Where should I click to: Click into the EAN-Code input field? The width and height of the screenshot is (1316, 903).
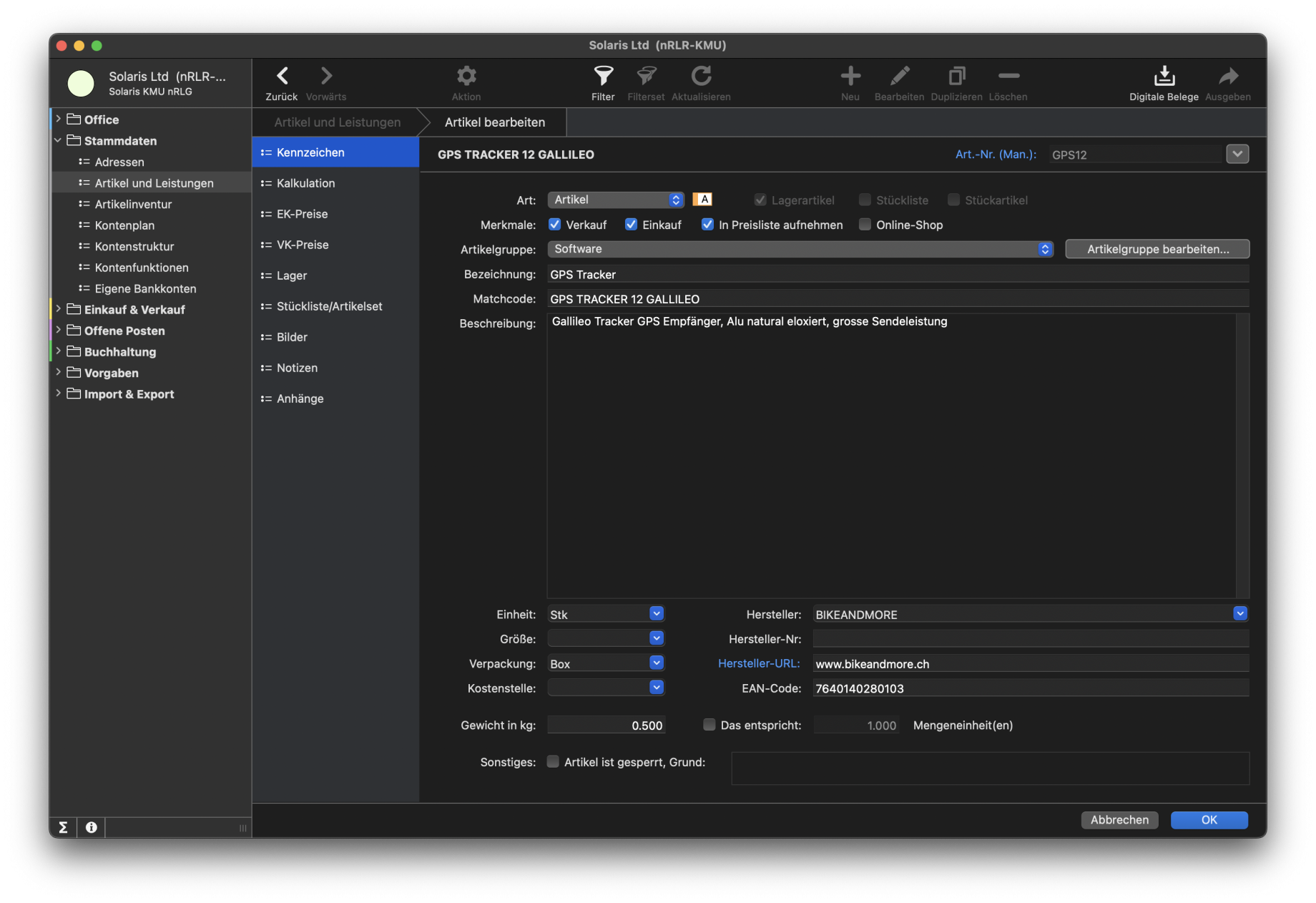coord(1030,688)
